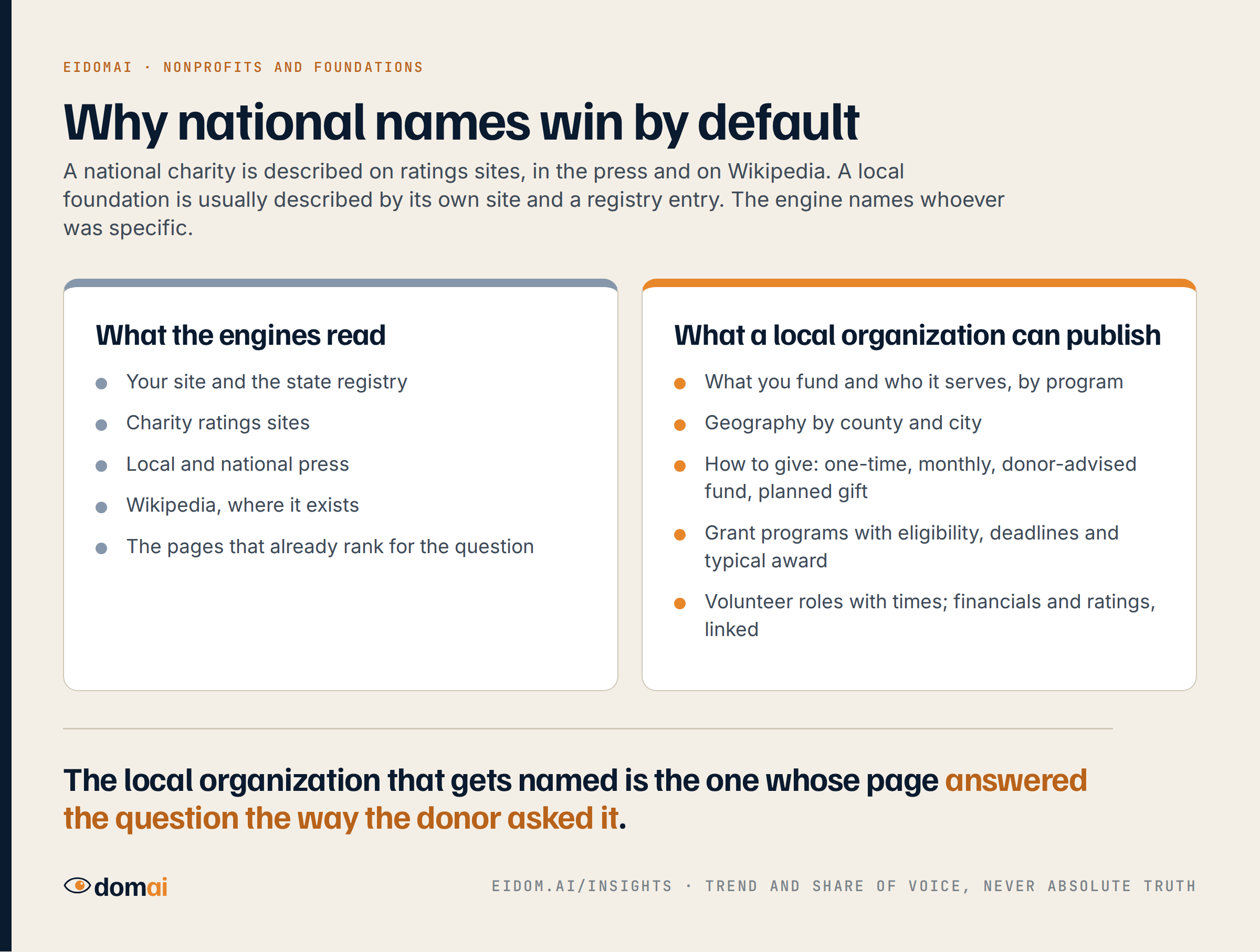Click the EIDOMAI label in the header
Screen dimensions: 1260x952
click(98, 67)
